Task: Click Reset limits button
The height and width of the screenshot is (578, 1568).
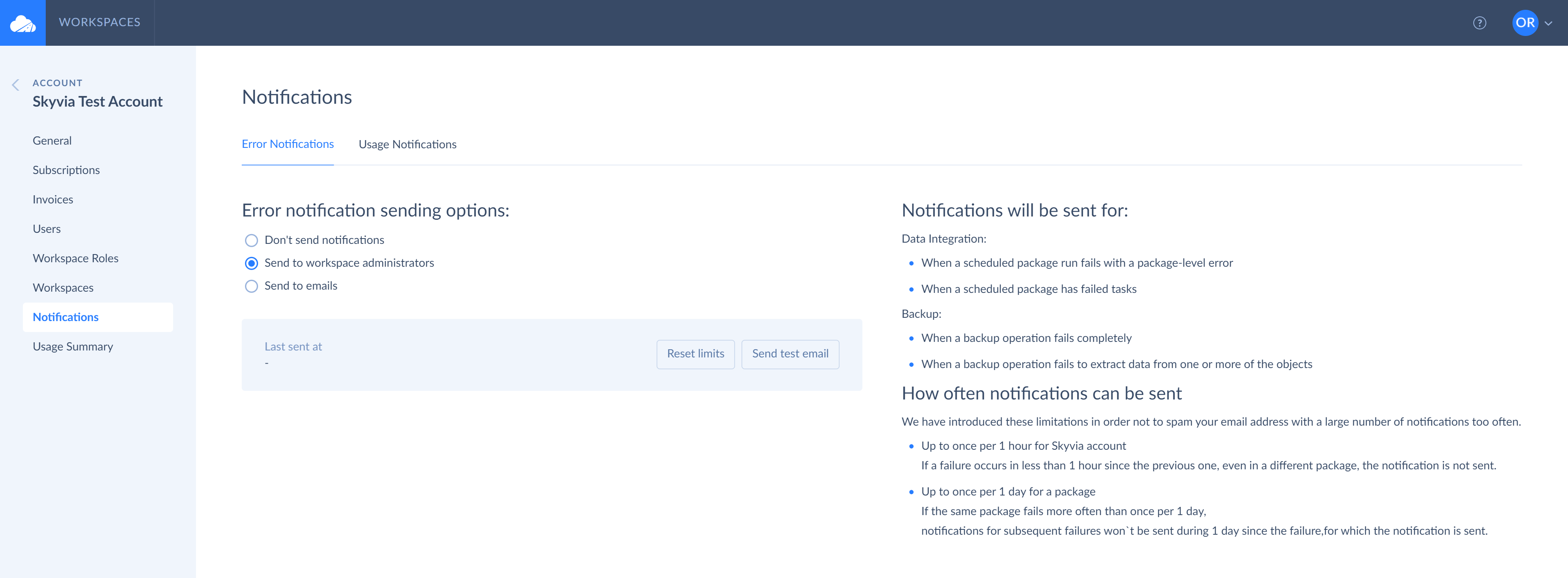Action: [x=695, y=353]
